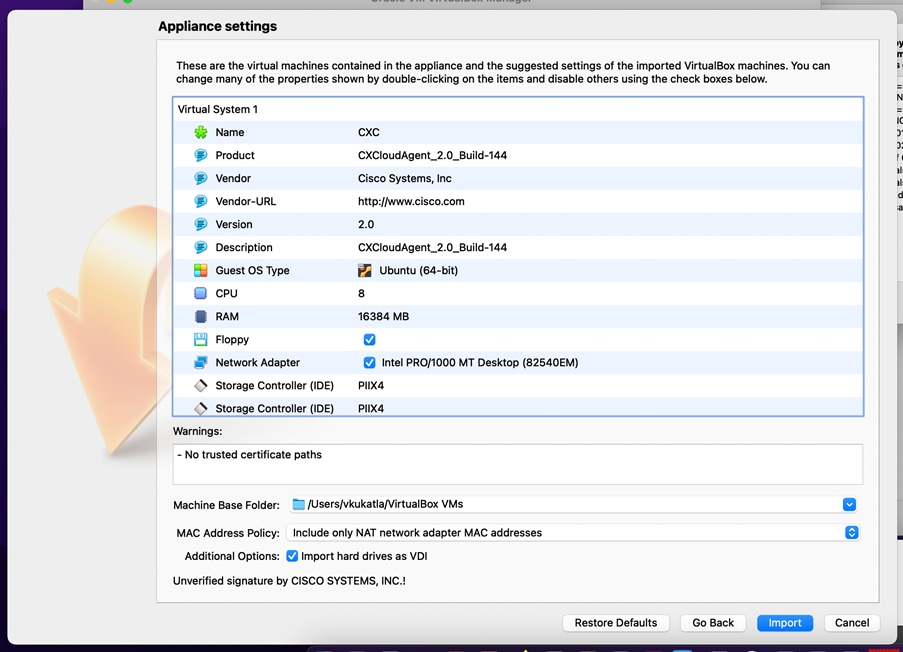This screenshot has width=903, height=652.
Task: Click the Cancel button
Action: click(852, 623)
